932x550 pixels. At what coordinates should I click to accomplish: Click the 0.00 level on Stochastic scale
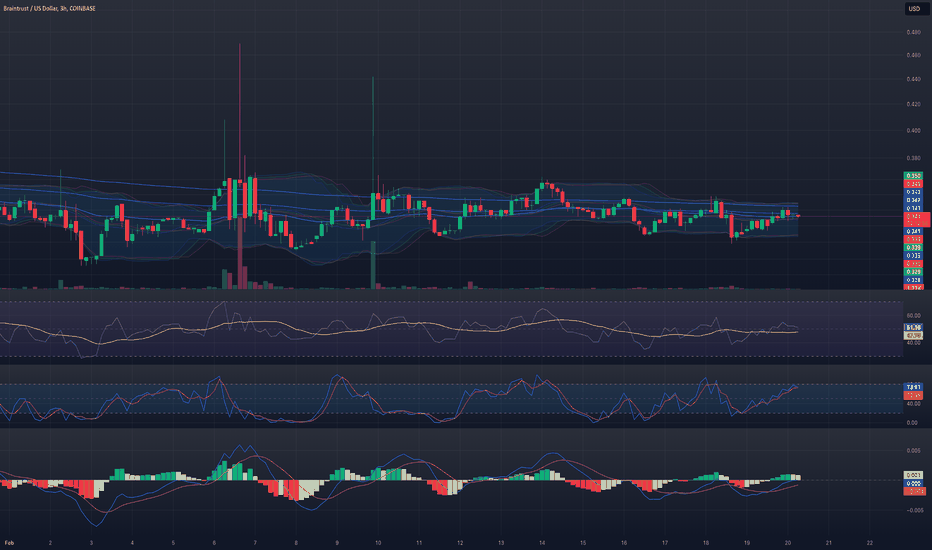[912, 423]
